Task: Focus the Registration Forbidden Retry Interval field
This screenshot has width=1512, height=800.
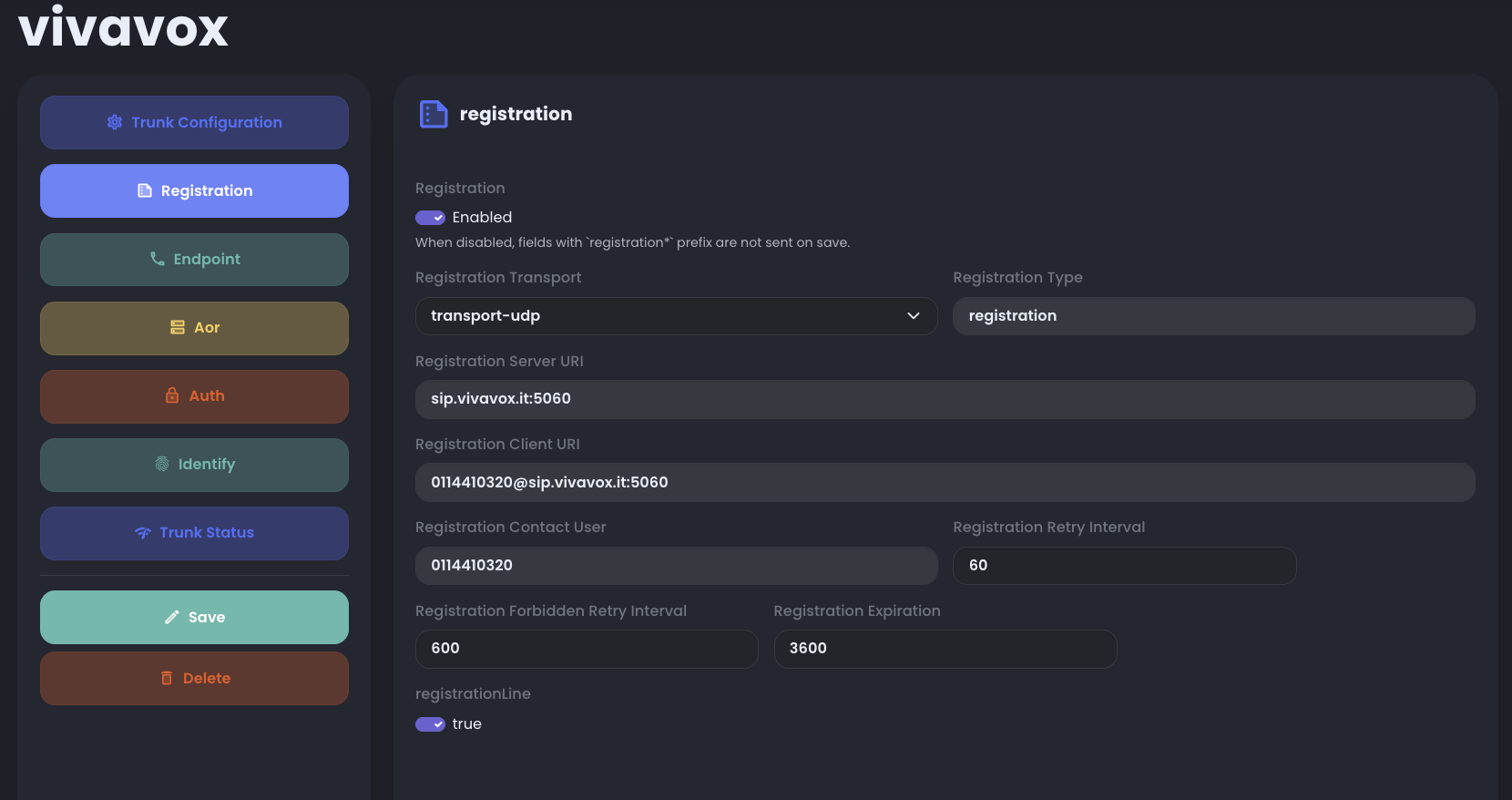Action: [x=587, y=649]
